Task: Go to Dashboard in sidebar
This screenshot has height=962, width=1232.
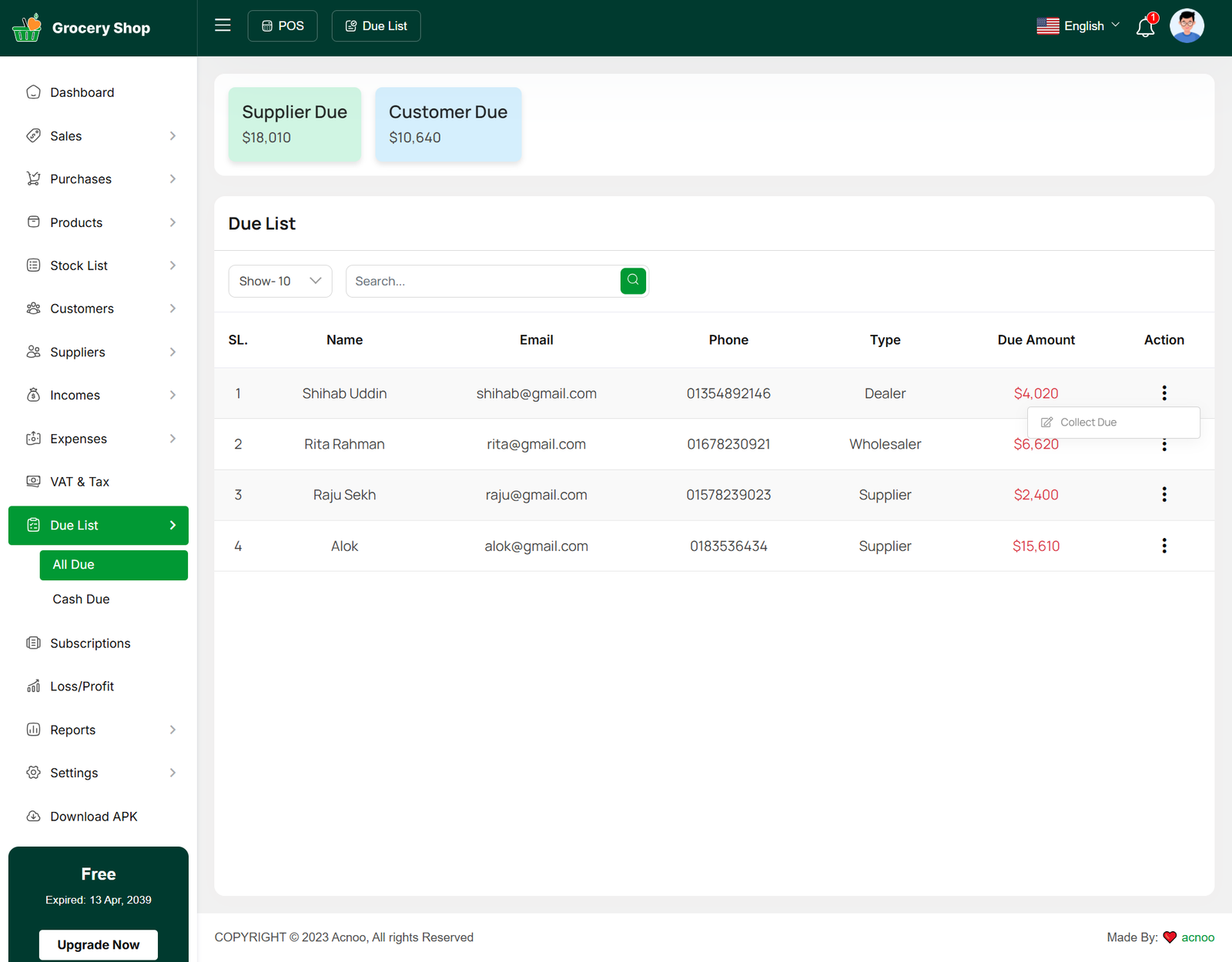Action: pos(82,92)
